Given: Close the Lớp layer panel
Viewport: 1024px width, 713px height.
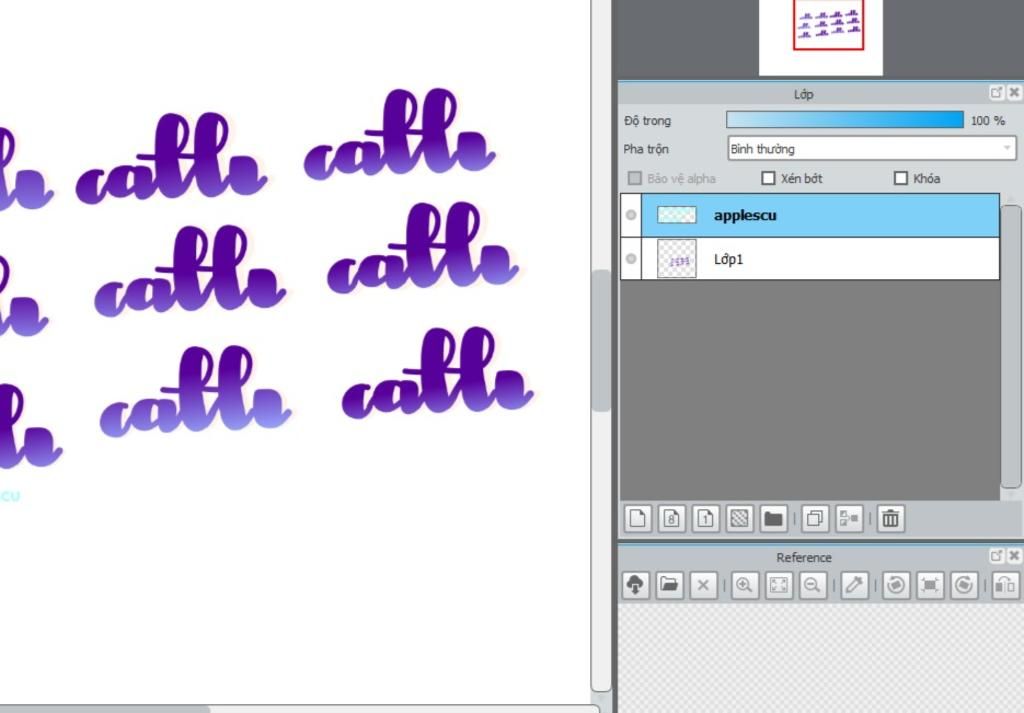Looking at the screenshot, I should (1014, 93).
